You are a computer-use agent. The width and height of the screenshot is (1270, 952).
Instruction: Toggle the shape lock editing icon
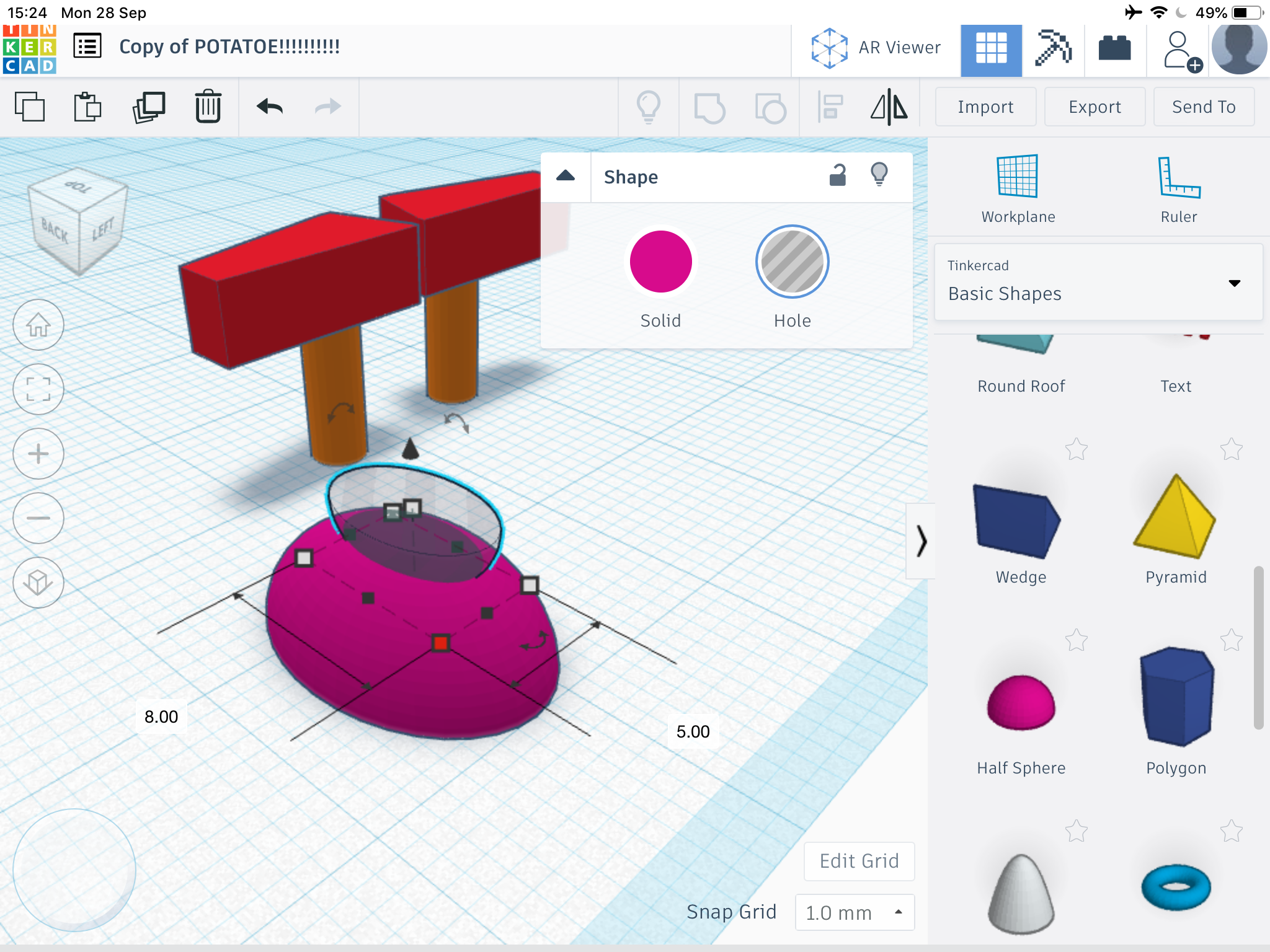pyautogui.click(x=838, y=176)
